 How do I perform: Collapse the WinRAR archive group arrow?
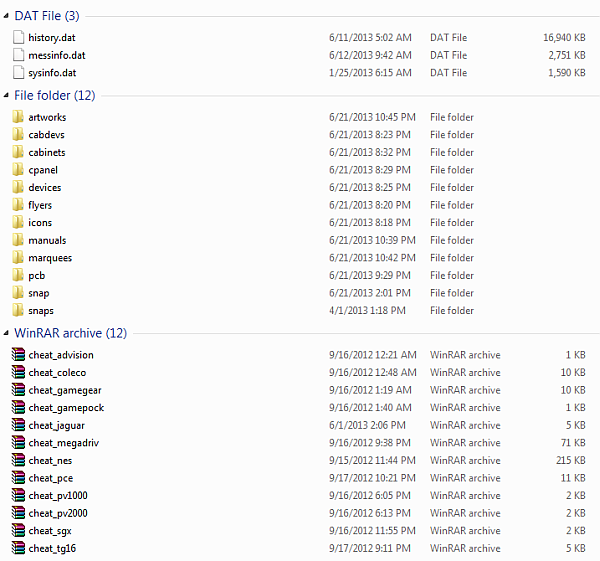coord(6,333)
